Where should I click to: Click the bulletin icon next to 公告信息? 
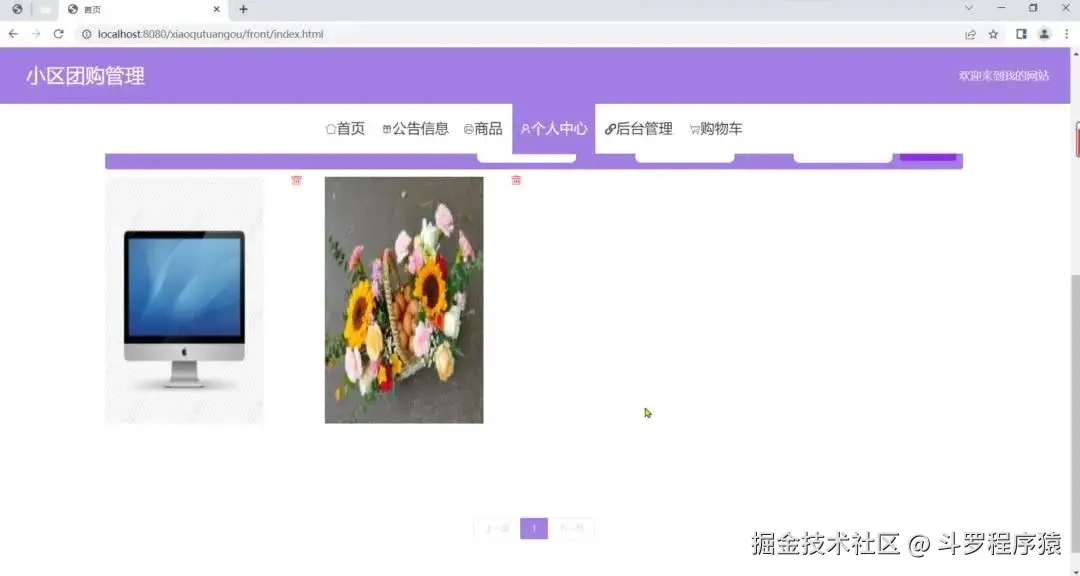point(388,128)
